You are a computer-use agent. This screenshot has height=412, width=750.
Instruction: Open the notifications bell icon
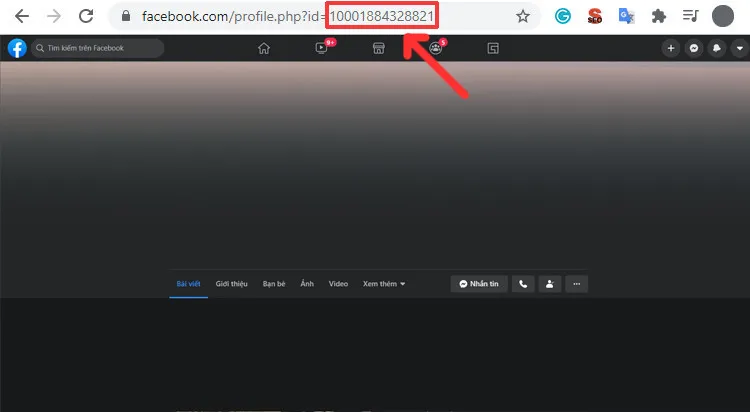point(717,48)
